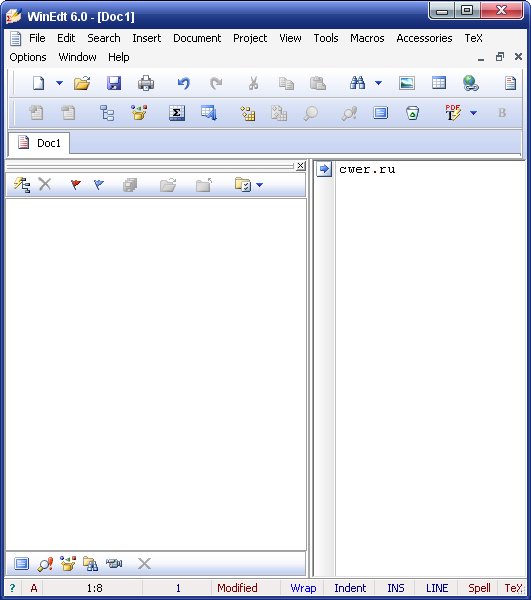Viewport: 531px width, 600px height.
Task: Minimize the Doc1 child window in the menu bar
Action: coord(481,59)
